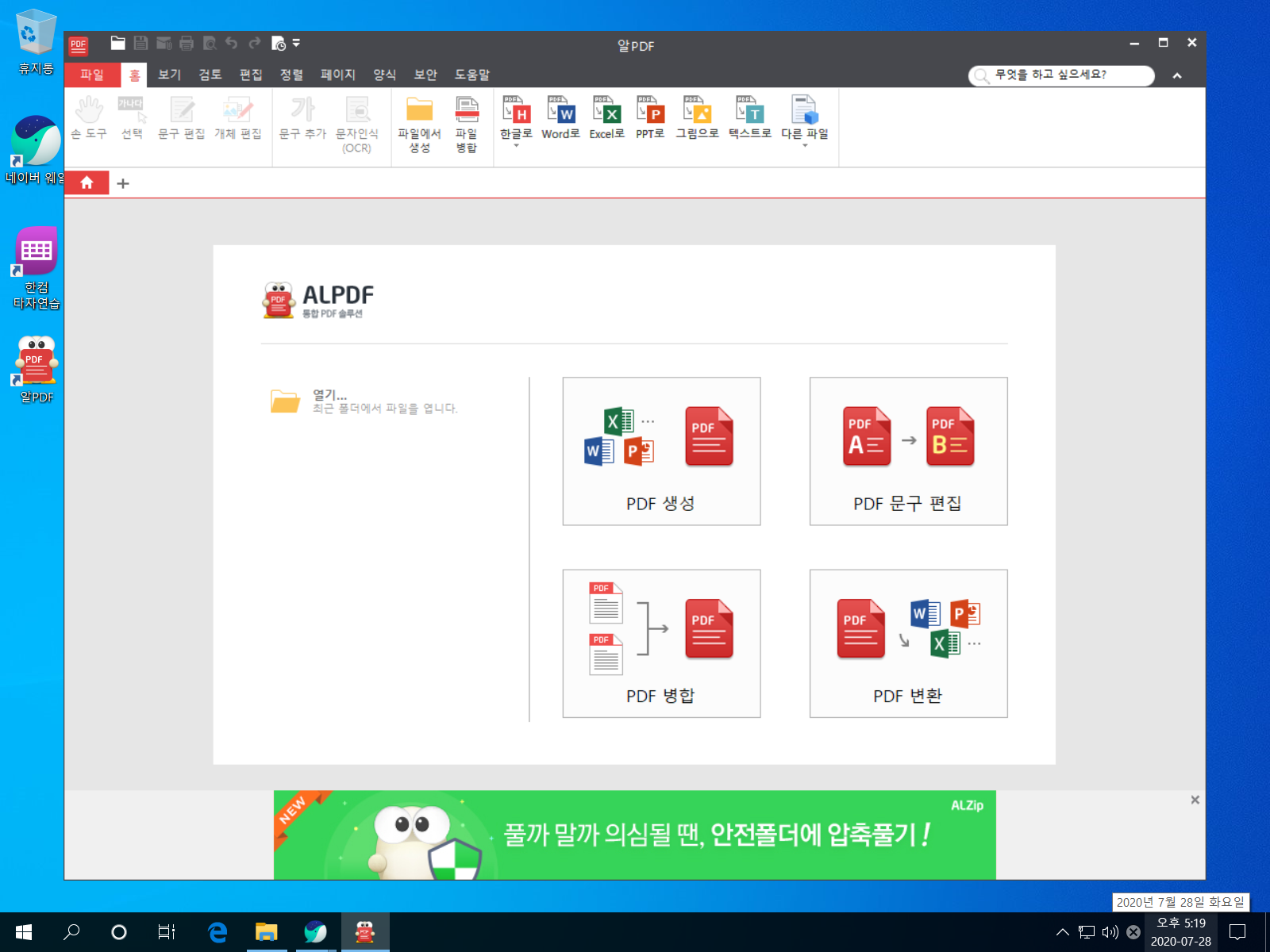Close the advertisement banner
The width and height of the screenshot is (1270, 952).
tap(1195, 800)
